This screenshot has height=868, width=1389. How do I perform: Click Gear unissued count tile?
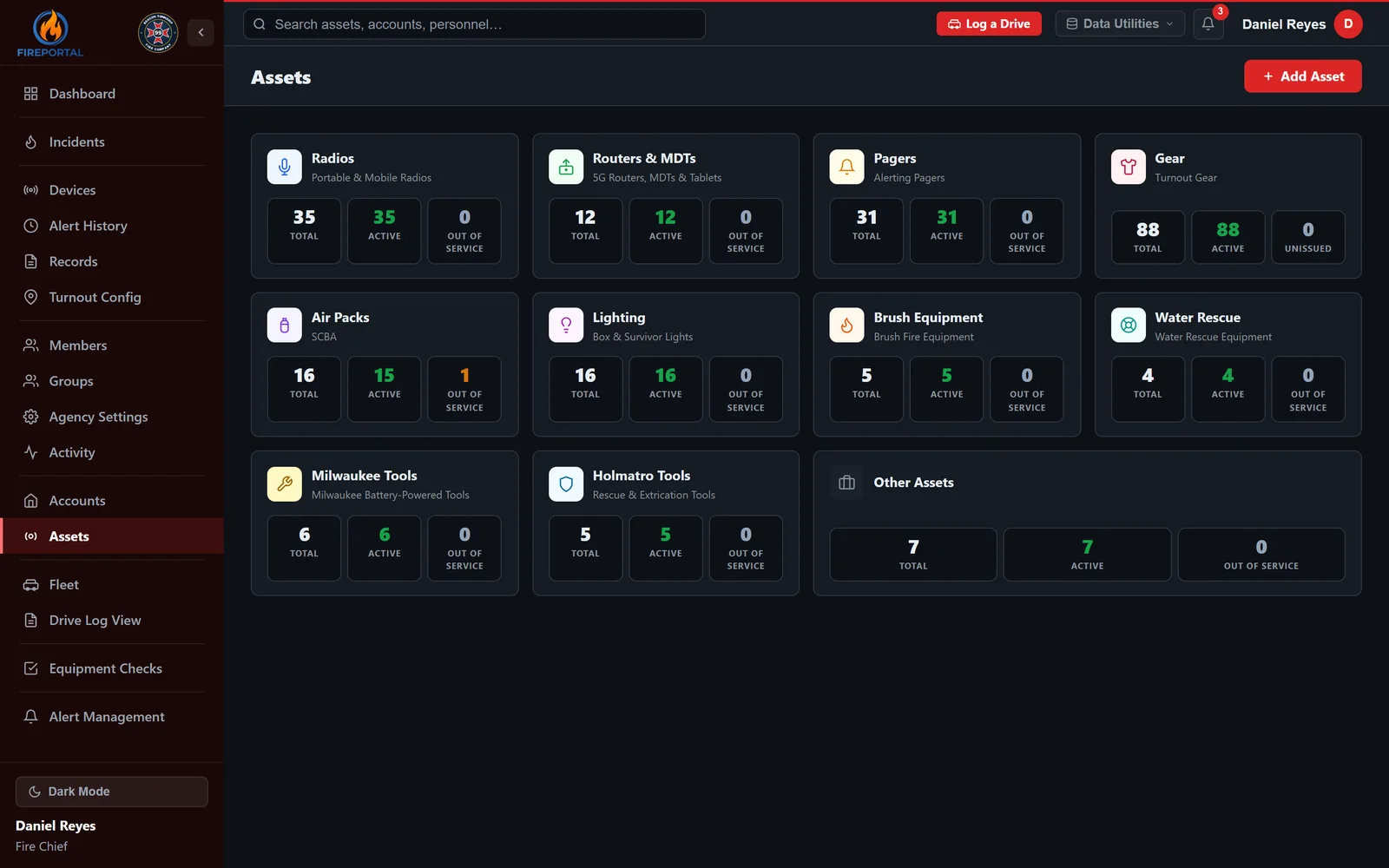tap(1307, 237)
